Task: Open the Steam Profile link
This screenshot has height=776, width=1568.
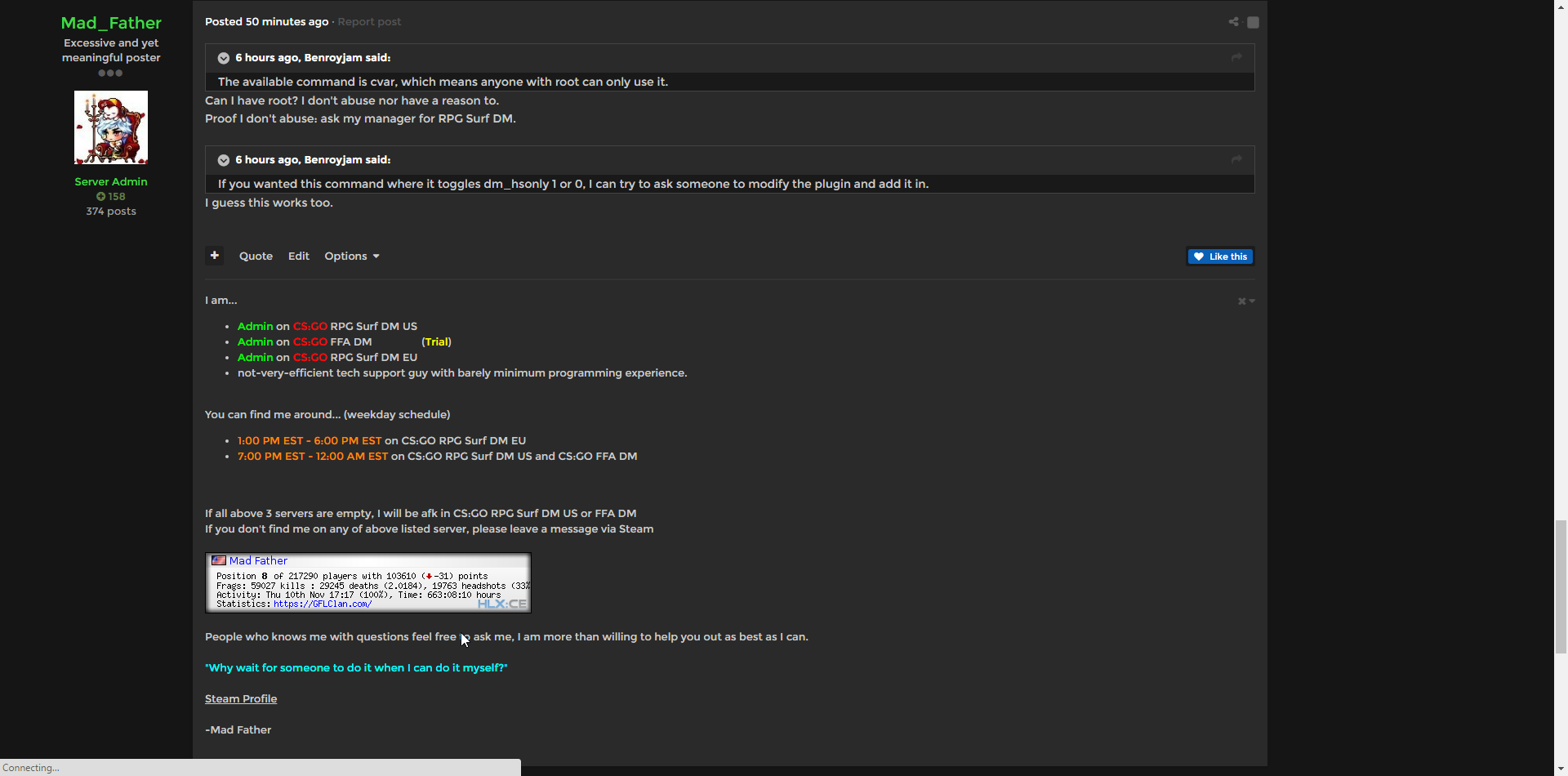Action: 241,699
